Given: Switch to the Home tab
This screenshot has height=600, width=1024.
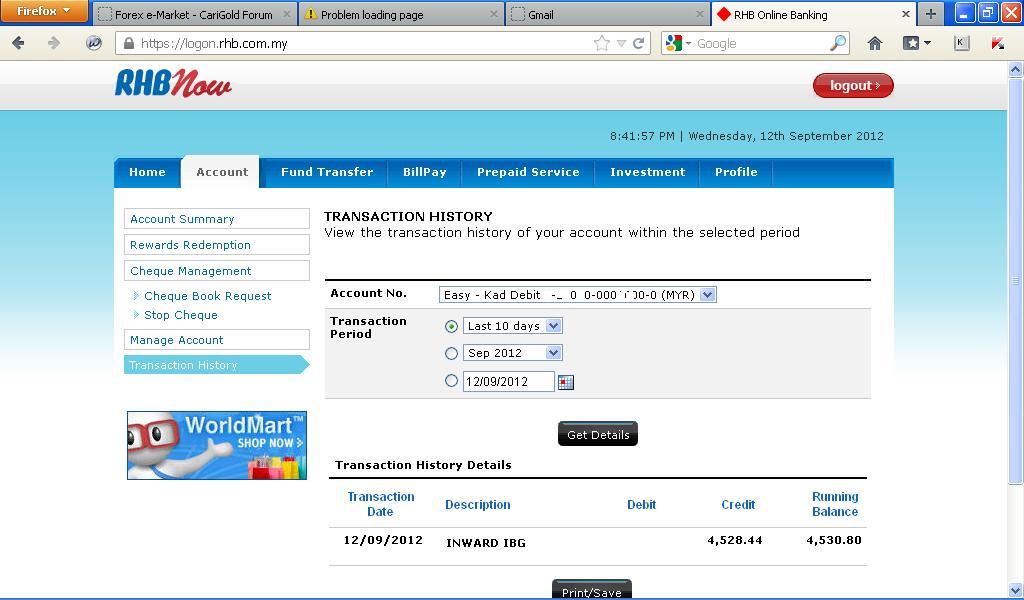Looking at the screenshot, I should (148, 172).
